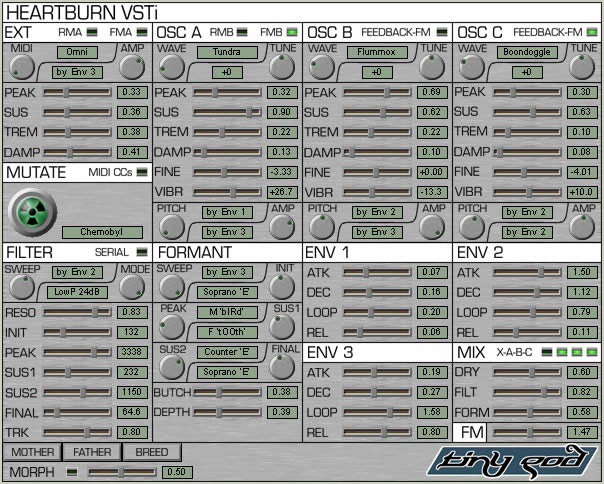Viewport: 604px width, 484px height.
Task: Toggle the first X-A-B-C mix LED
Action: click(547, 352)
